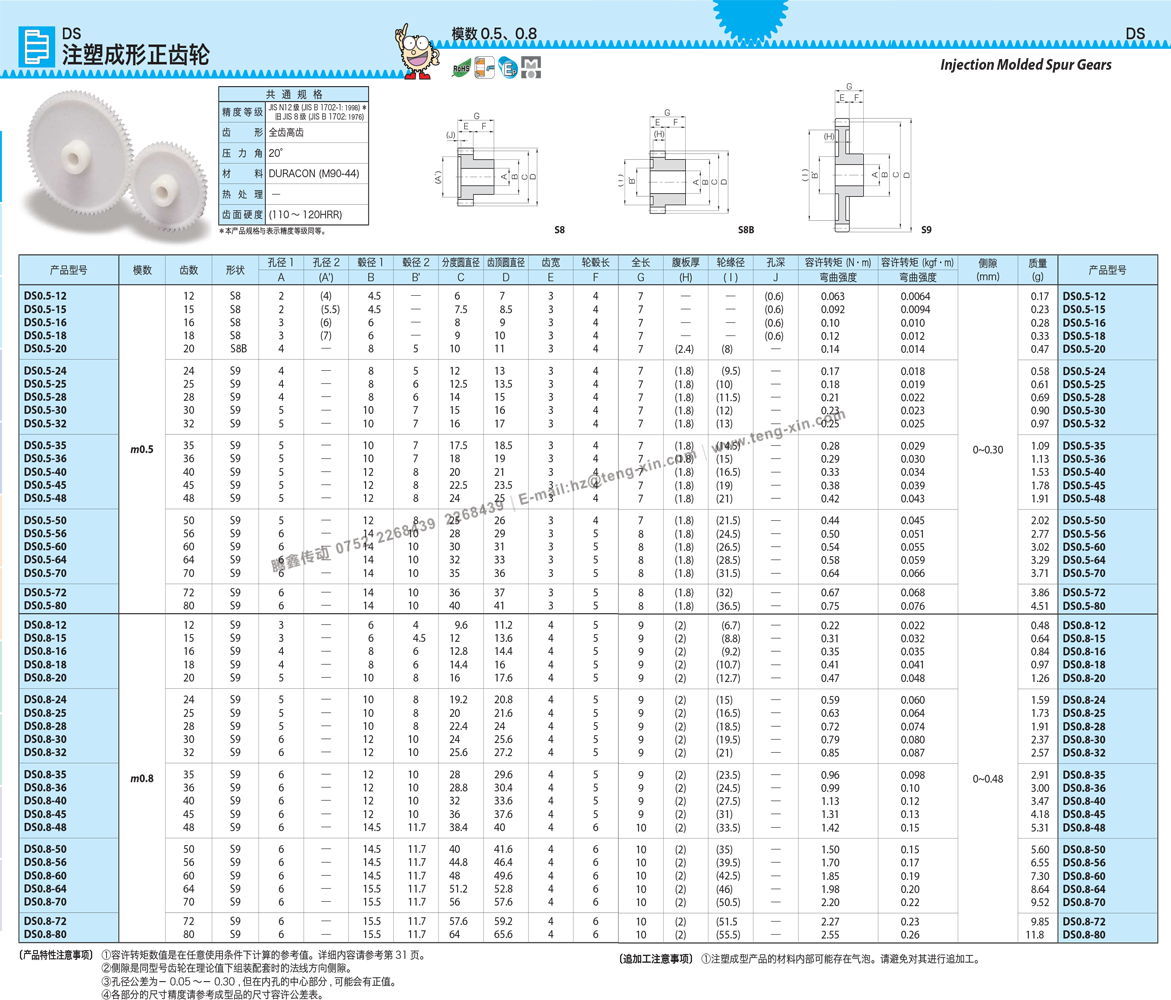Image resolution: width=1171 pixels, height=1000 pixels.
Task: Select DS0.5-12 in the left product column
Action: [45, 297]
